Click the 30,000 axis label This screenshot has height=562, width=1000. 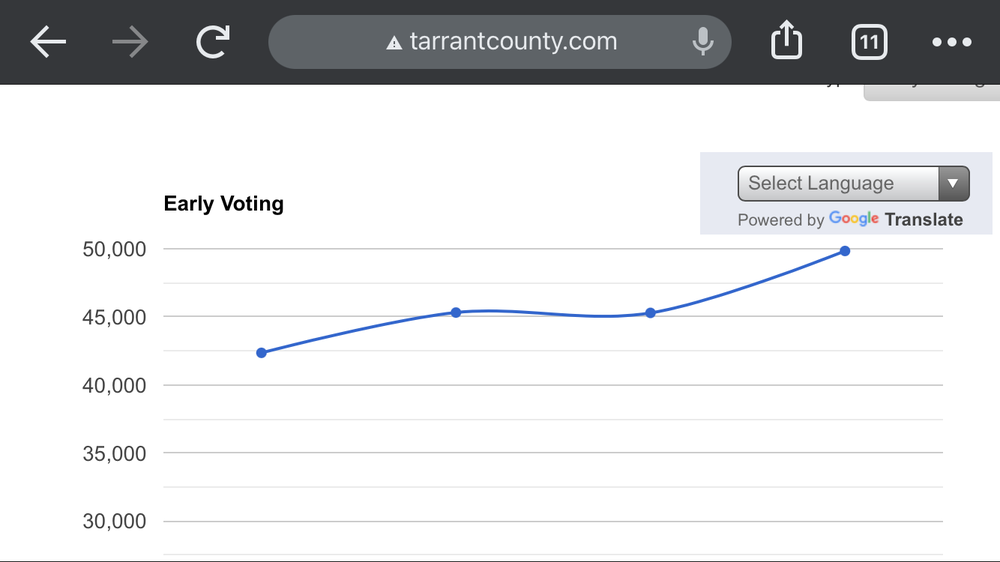114,521
